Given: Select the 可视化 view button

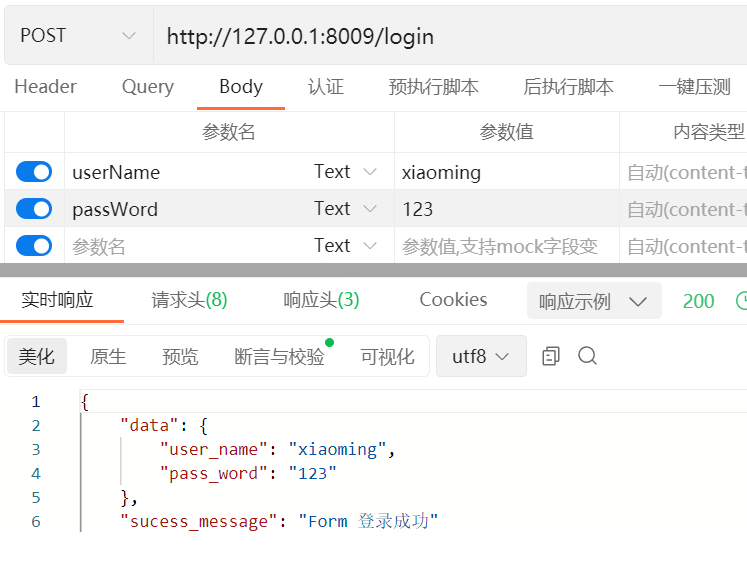Looking at the screenshot, I should point(387,357).
